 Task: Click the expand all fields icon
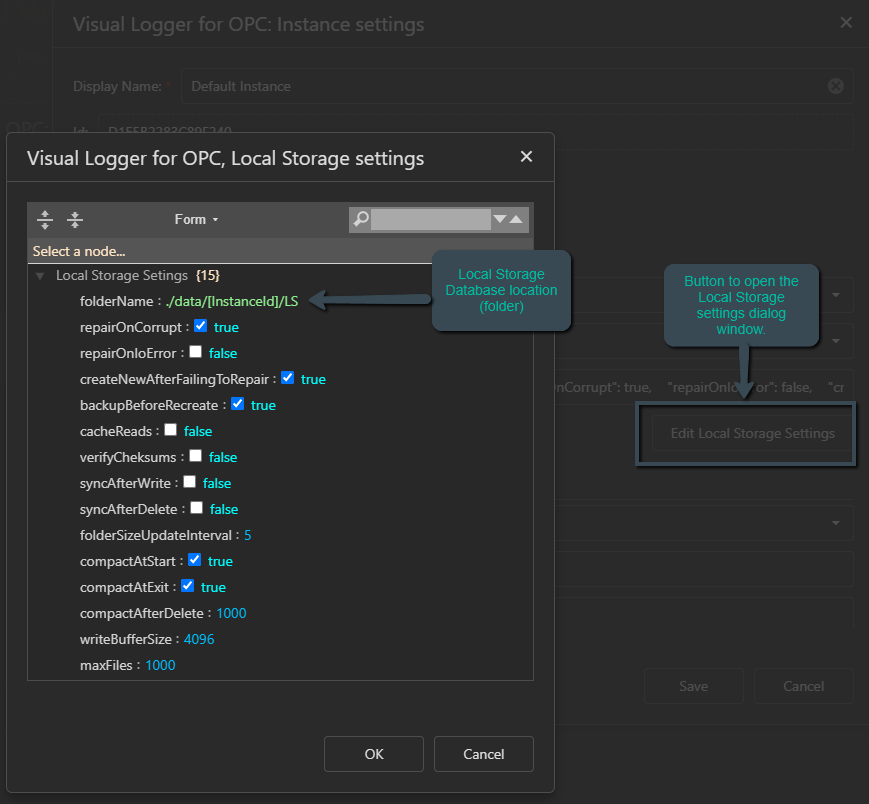[44, 219]
